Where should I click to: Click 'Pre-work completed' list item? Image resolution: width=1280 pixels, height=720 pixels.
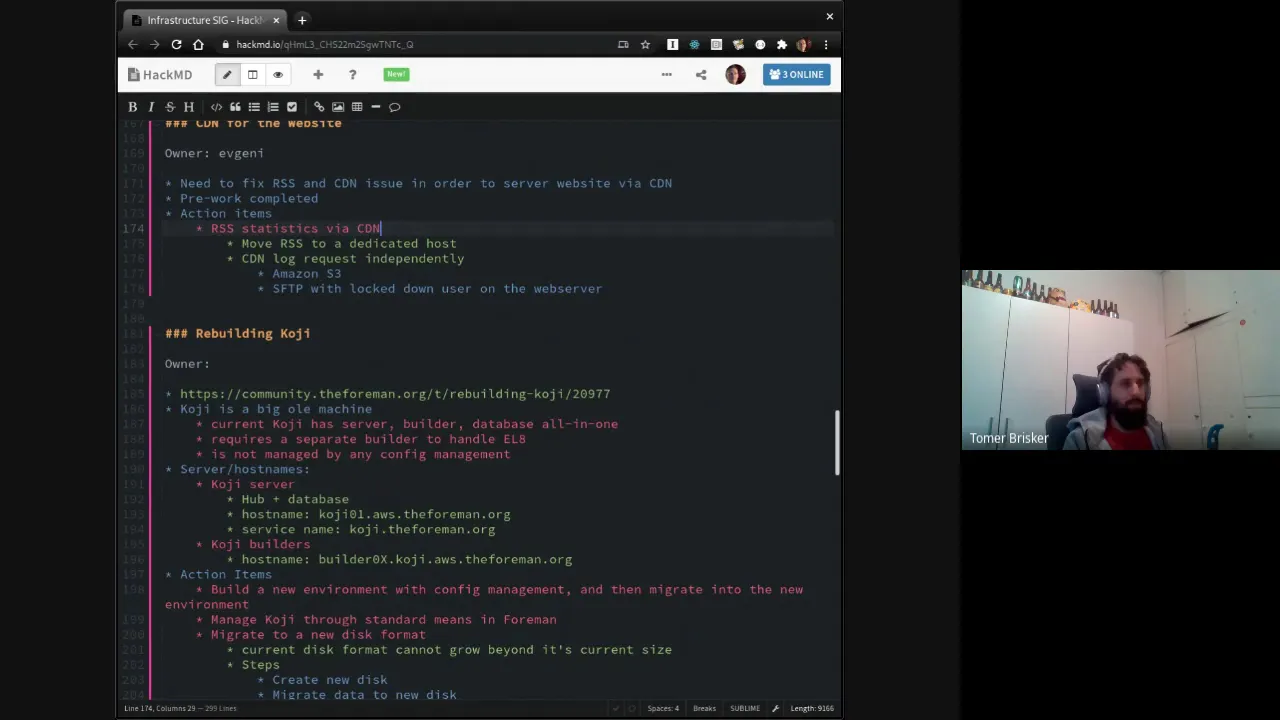pyautogui.click(x=249, y=198)
